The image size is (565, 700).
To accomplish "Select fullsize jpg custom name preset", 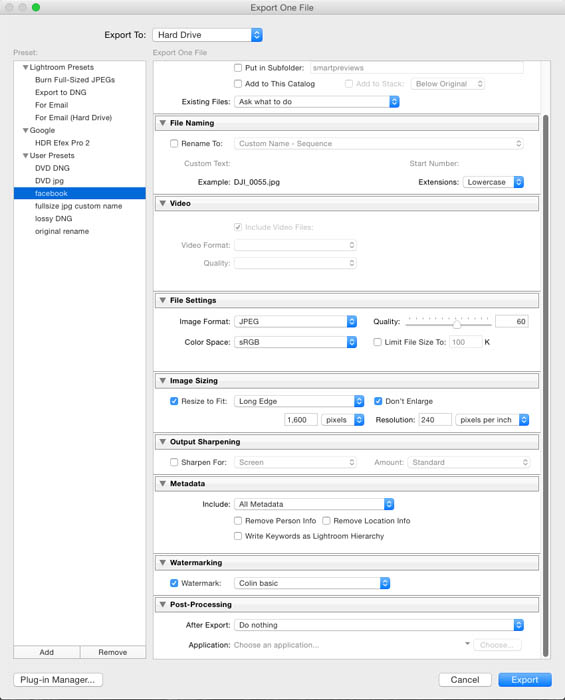I will tap(79, 206).
